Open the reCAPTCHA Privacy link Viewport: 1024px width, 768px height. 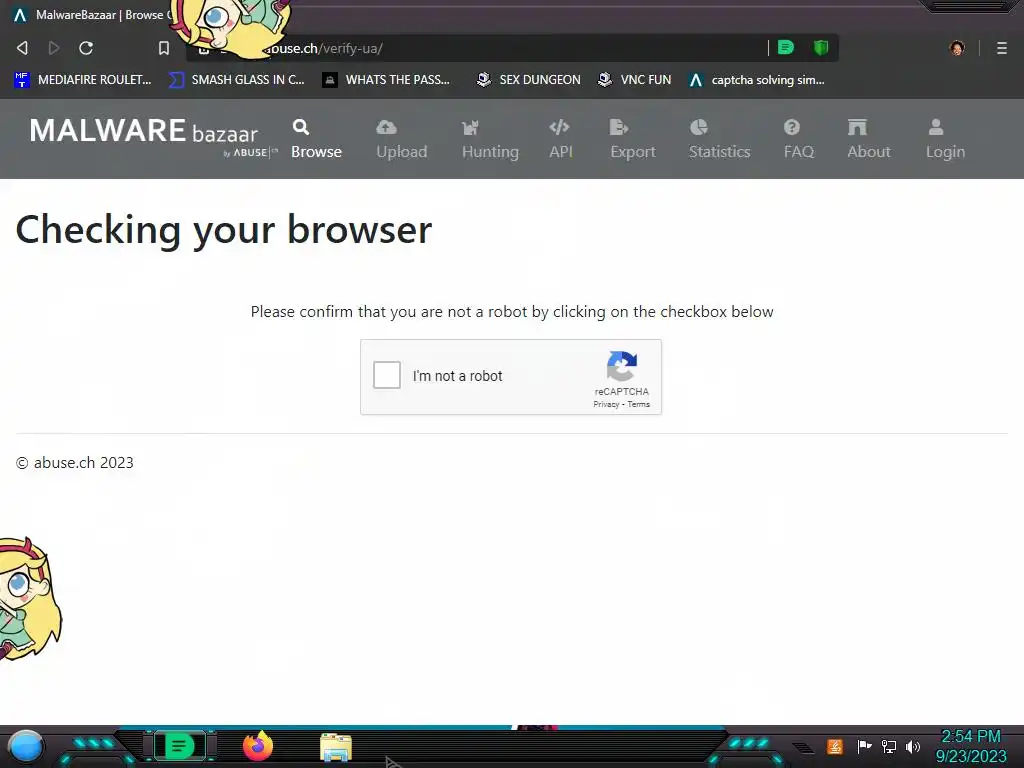click(606, 404)
